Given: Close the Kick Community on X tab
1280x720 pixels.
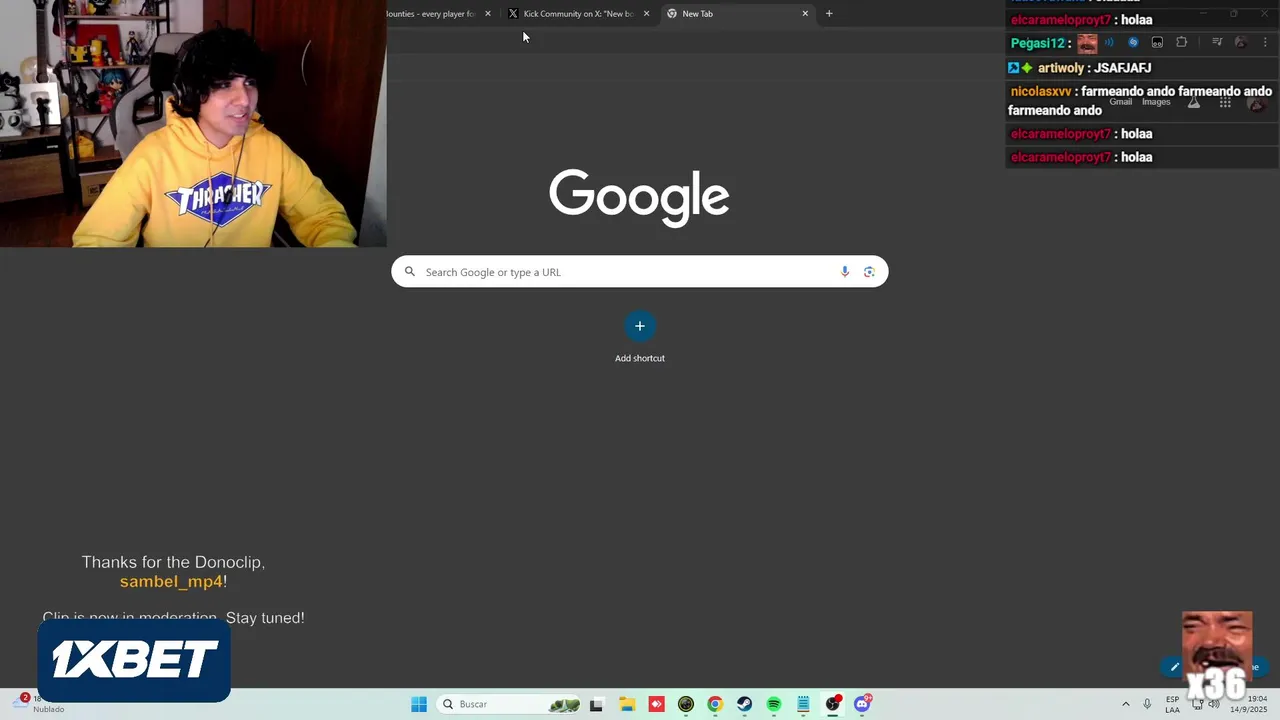Looking at the screenshot, I should click(x=646, y=14).
